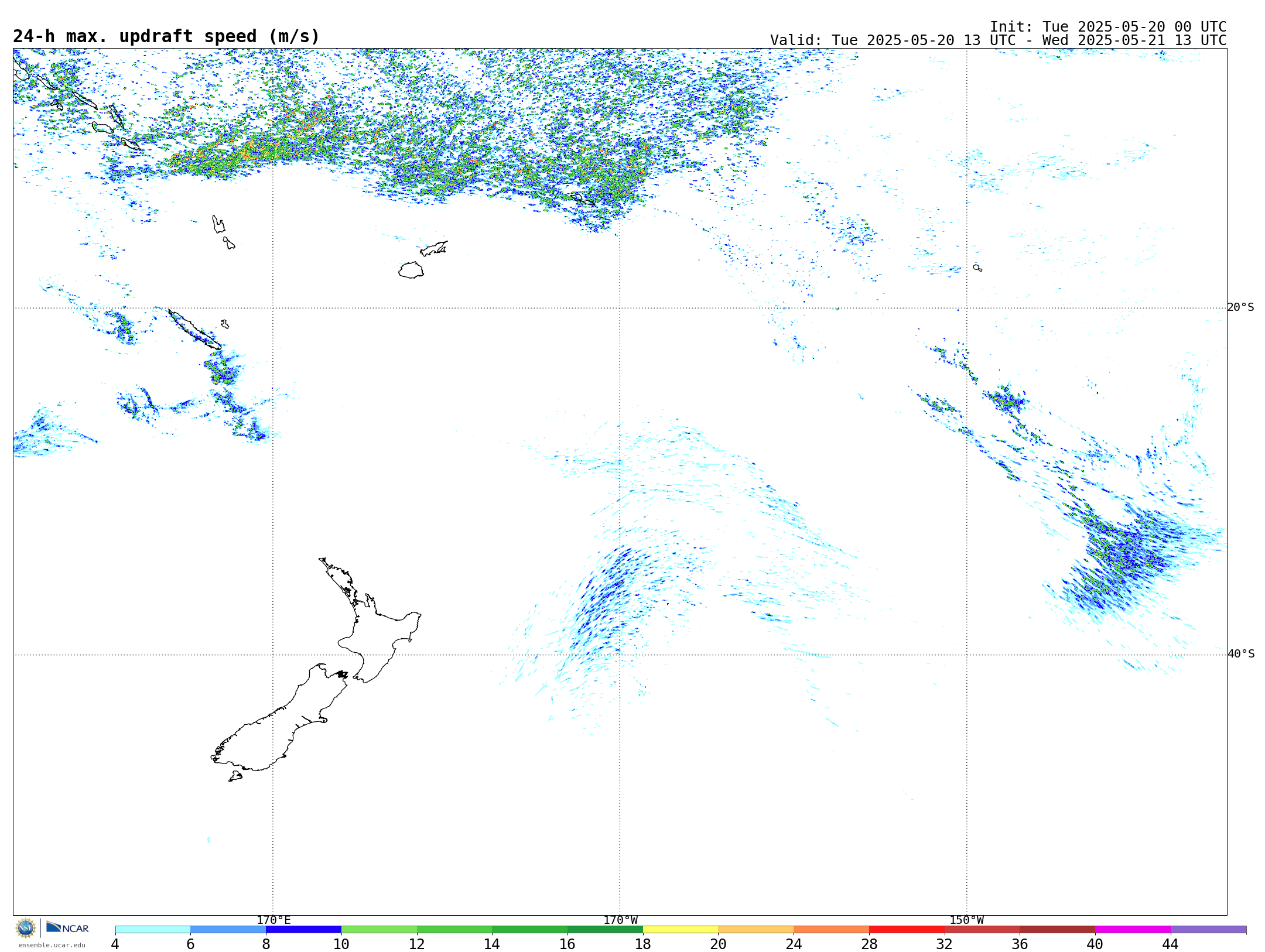Image resolution: width=1265 pixels, height=952 pixels.
Task: Click the orange 24-28 color swatch
Action: (x=832, y=930)
